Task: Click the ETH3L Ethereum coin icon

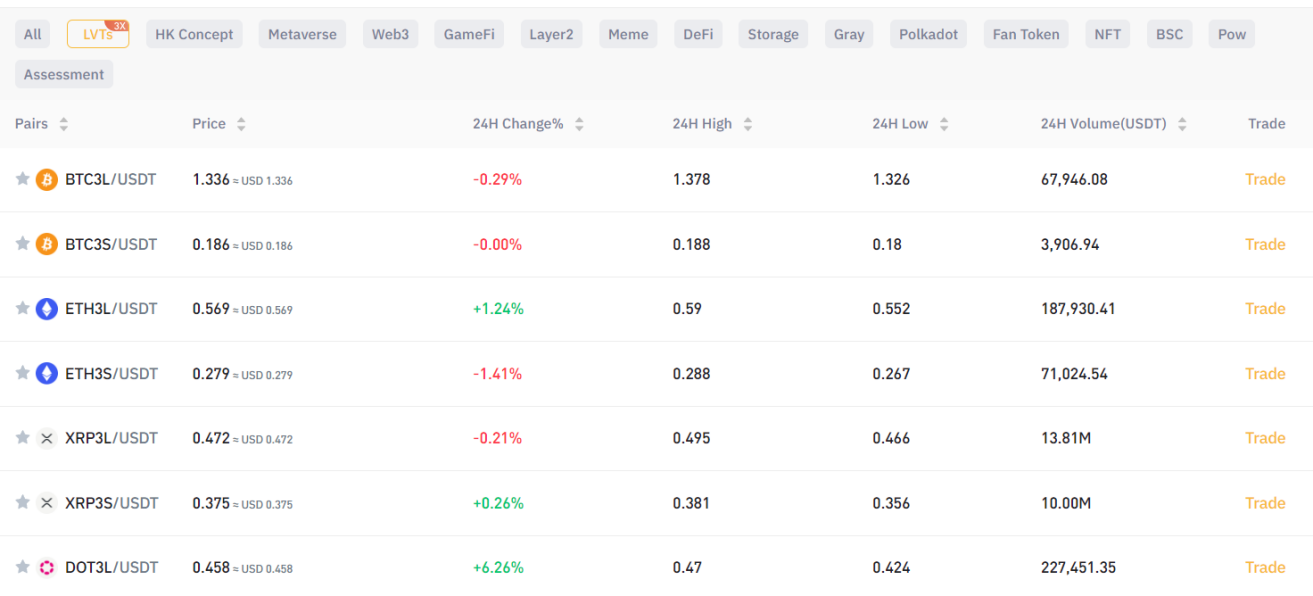Action: pos(47,309)
